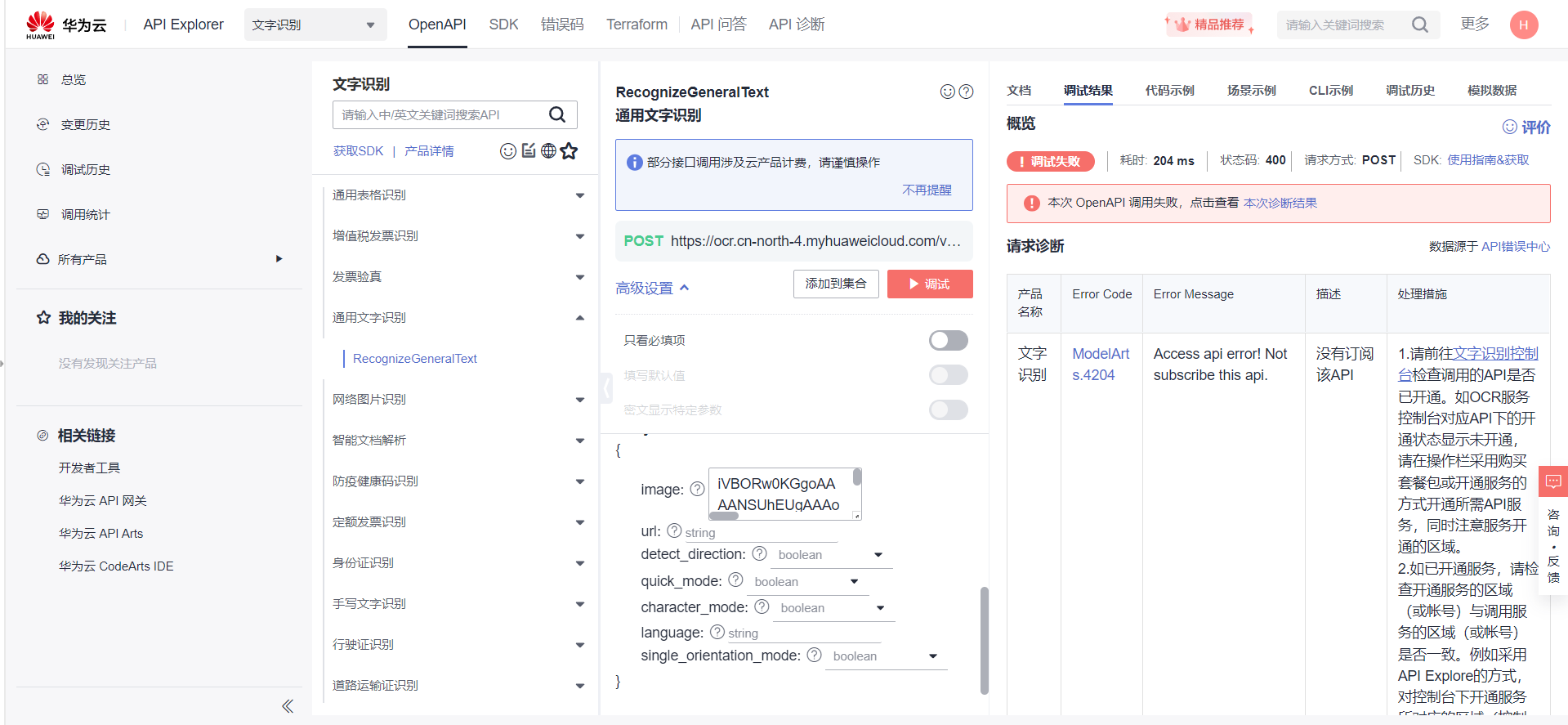Screen dimensions: 1568x725
Task: Switch to the Terraform tab
Action: point(637,25)
